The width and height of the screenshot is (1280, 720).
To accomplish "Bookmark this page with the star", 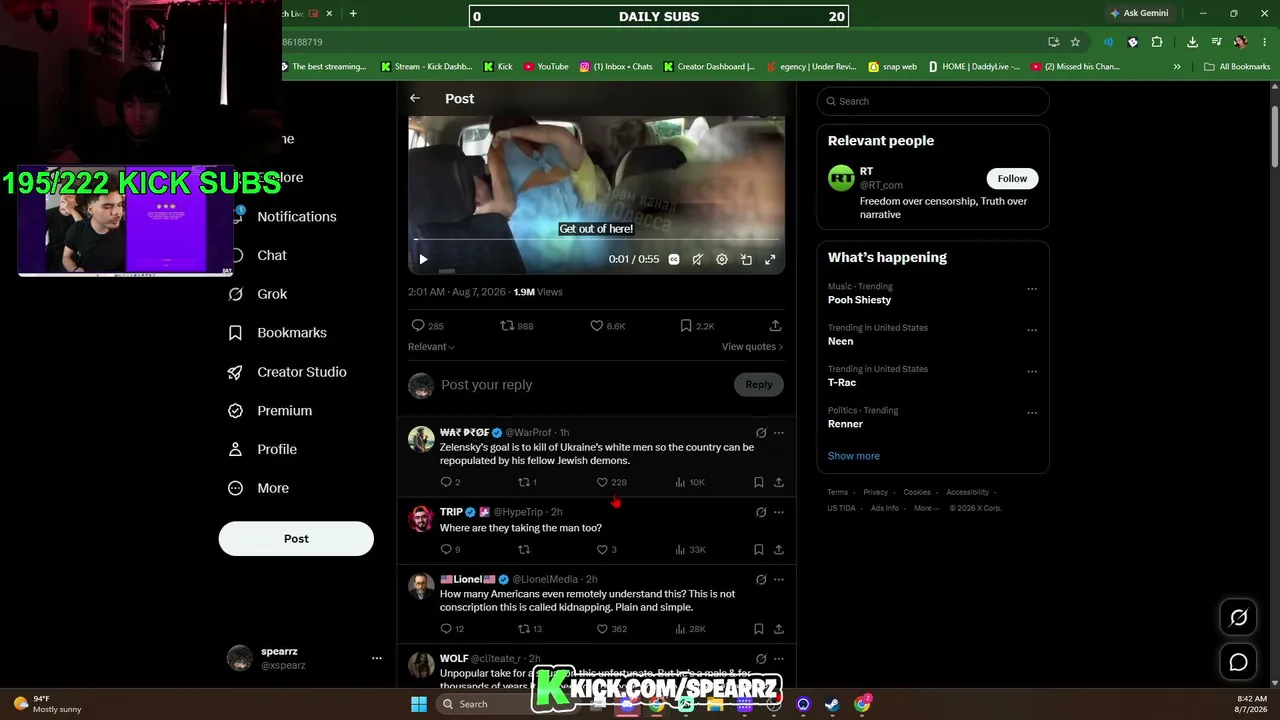I will [x=1075, y=42].
